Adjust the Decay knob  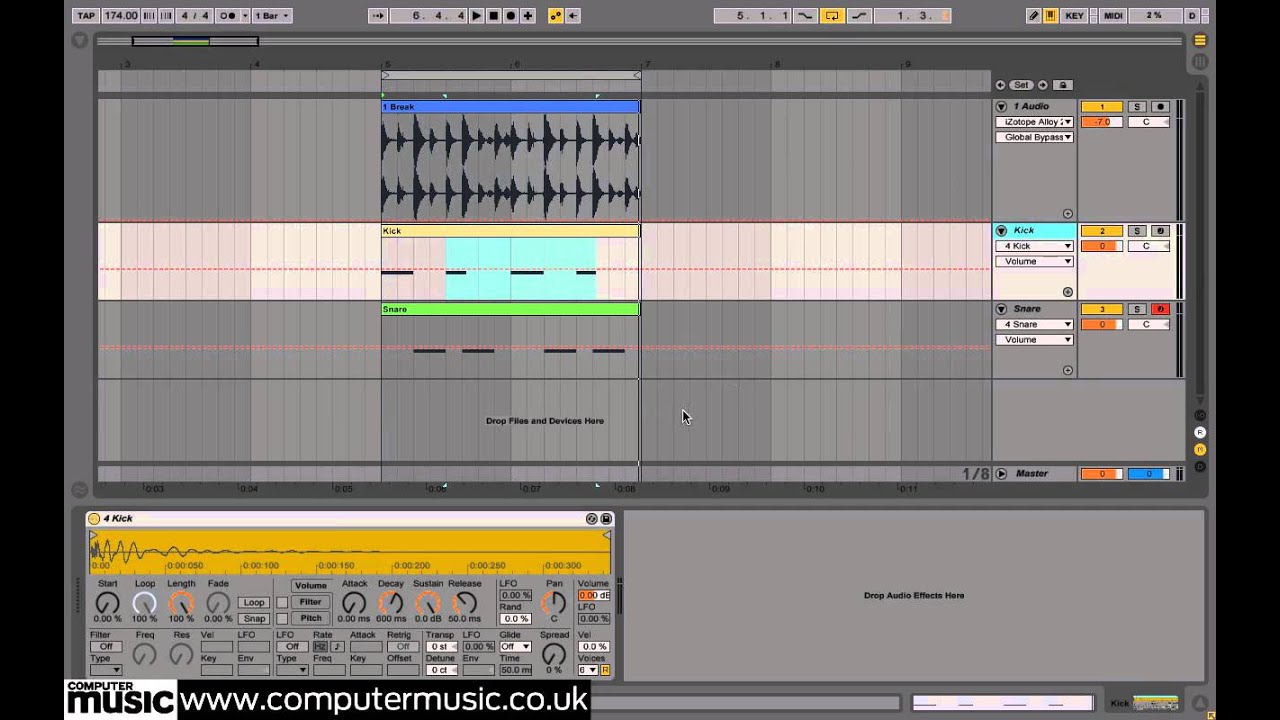(391, 603)
